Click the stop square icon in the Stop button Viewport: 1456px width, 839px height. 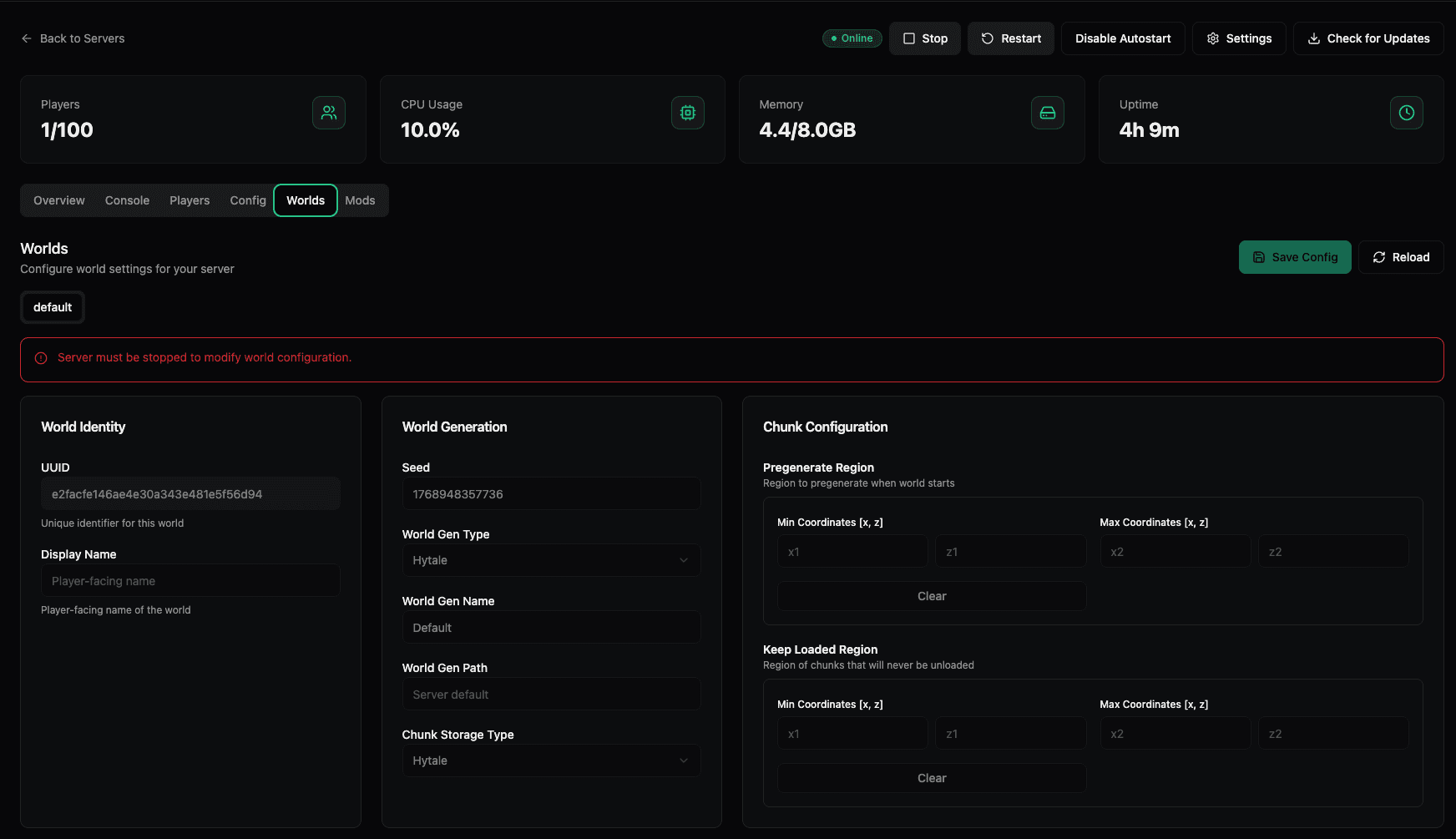(908, 38)
